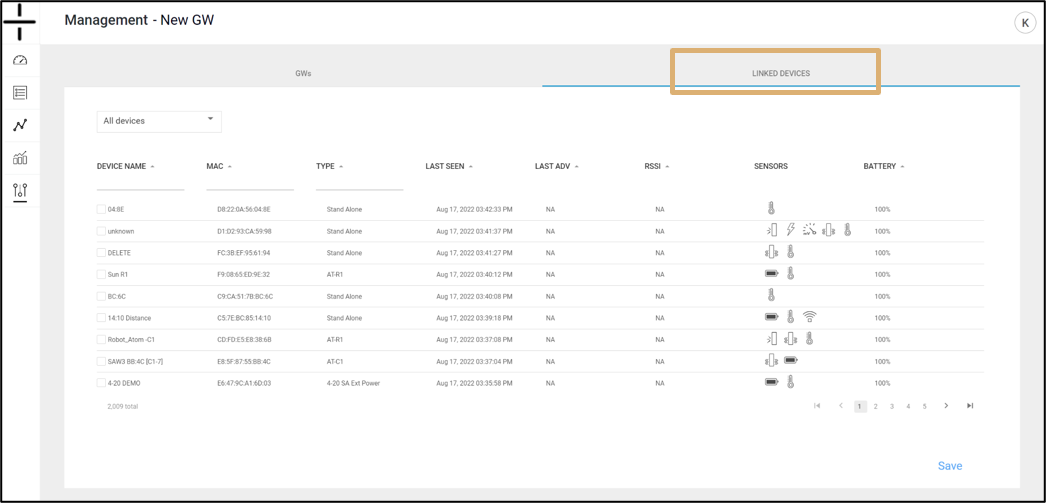Select the 14:10 Distance checkbox
The height and width of the screenshot is (503, 1046).
(x=101, y=318)
